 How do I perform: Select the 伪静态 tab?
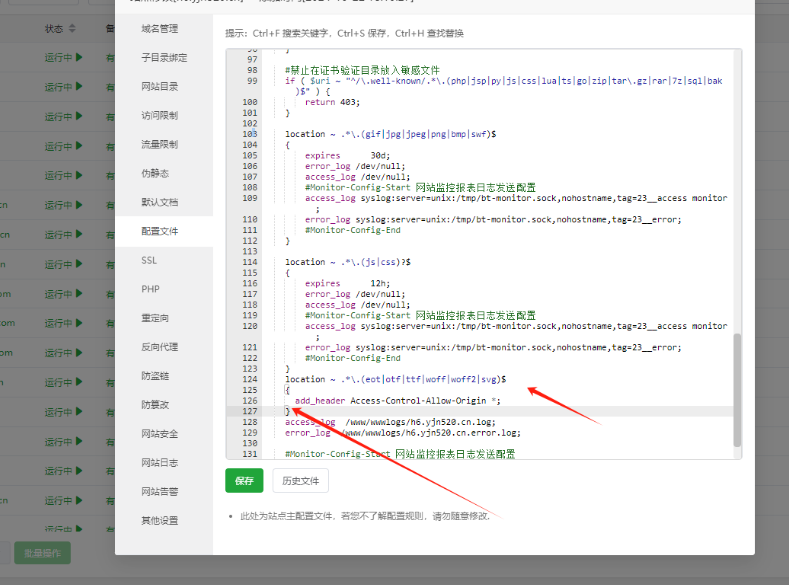pos(155,173)
